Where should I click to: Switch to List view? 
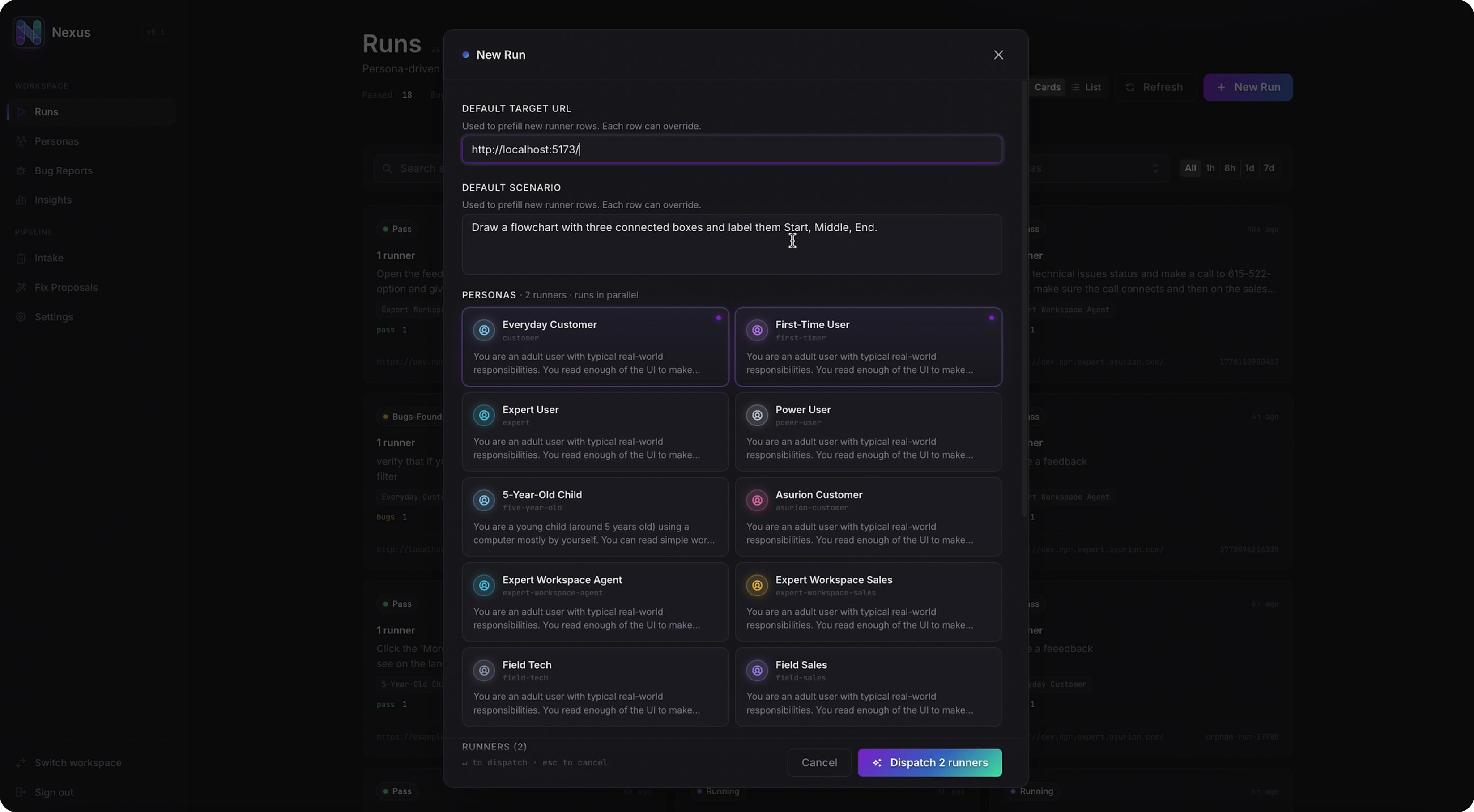(1086, 88)
